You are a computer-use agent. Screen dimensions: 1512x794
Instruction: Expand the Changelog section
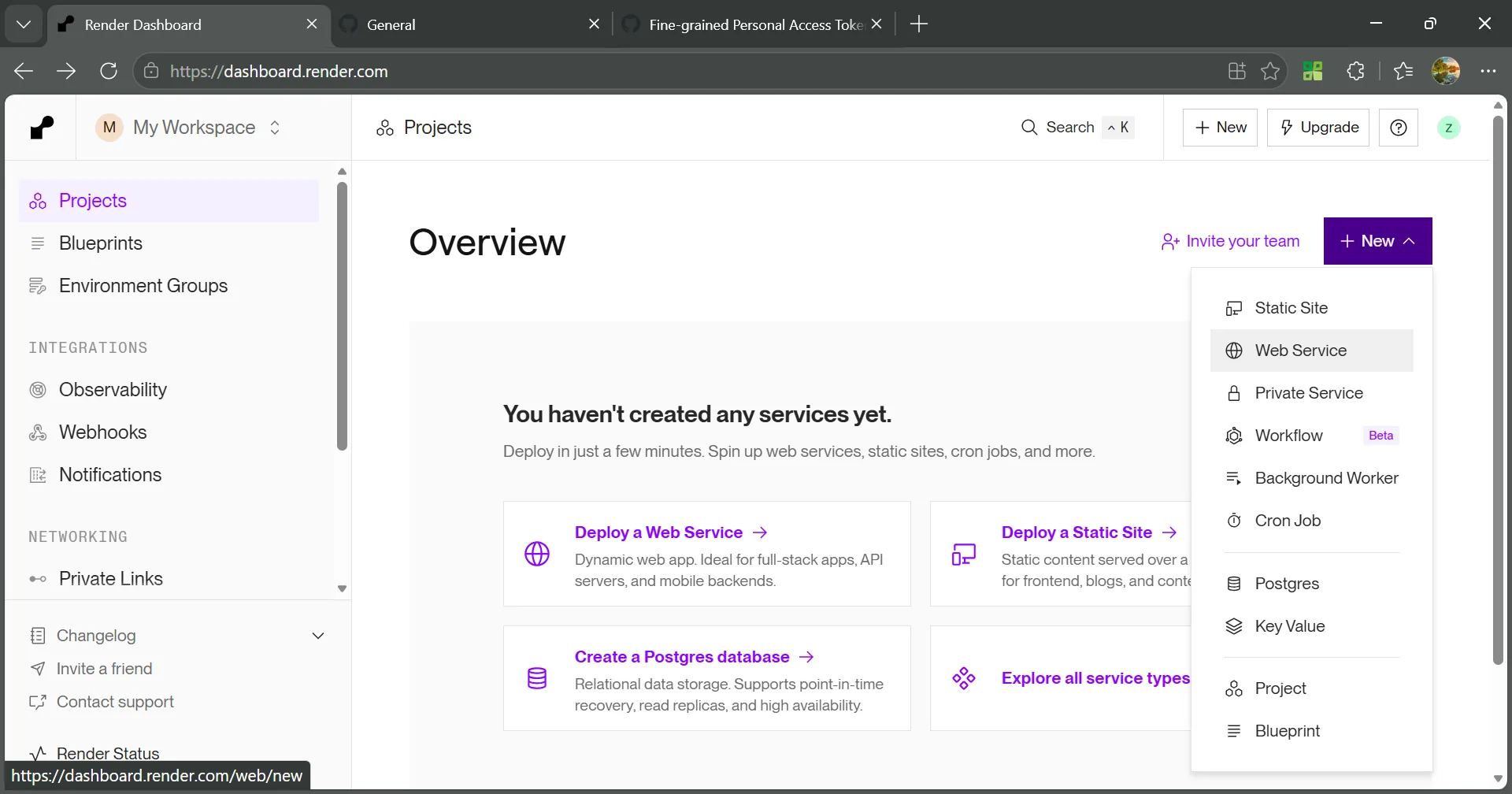pyautogui.click(x=318, y=636)
